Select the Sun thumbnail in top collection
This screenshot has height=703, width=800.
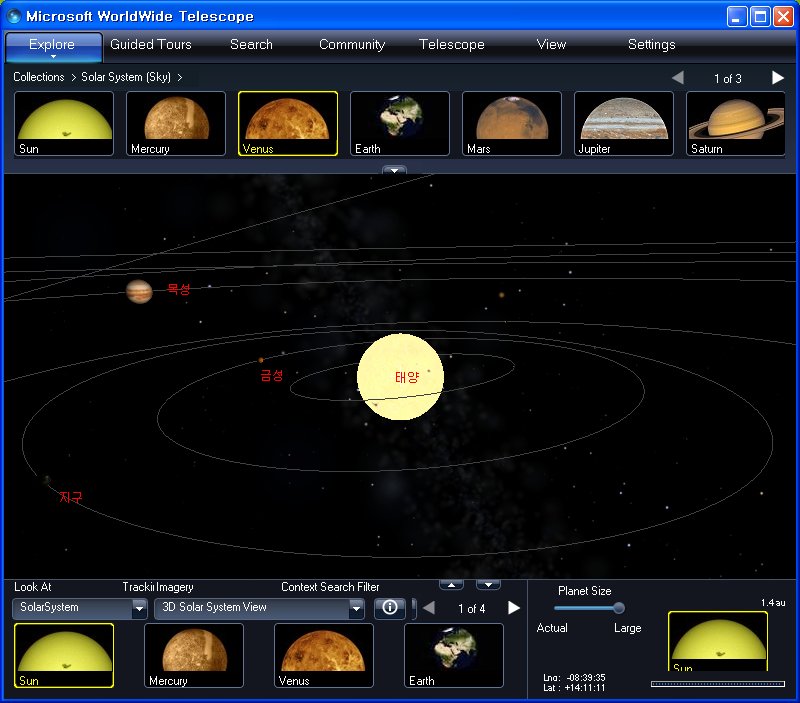pos(64,123)
